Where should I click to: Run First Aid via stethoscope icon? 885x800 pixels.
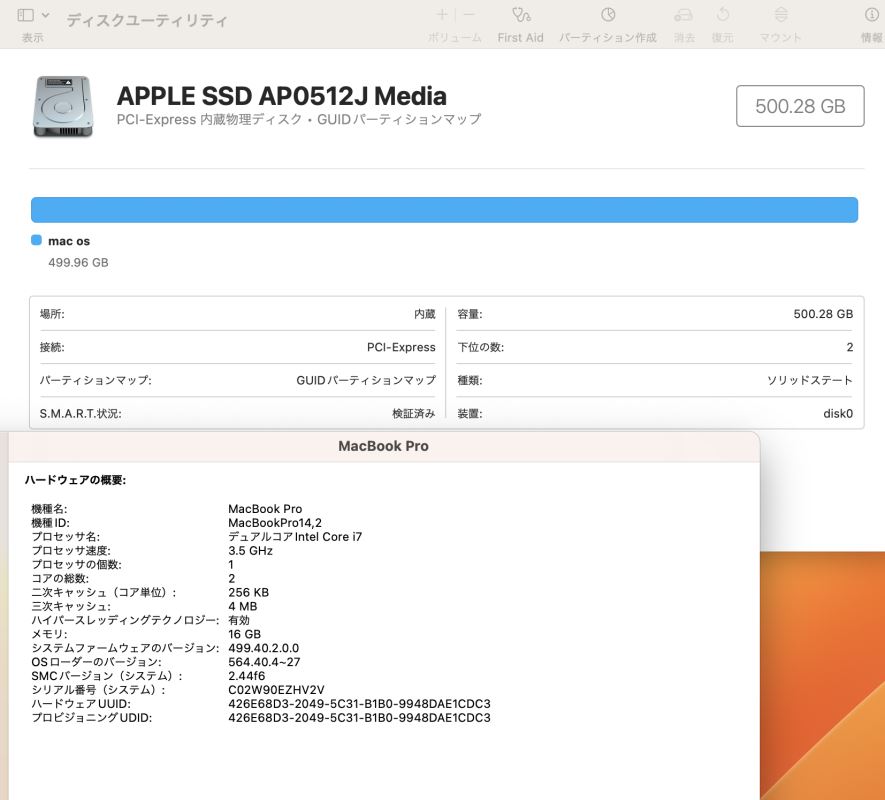(520, 15)
